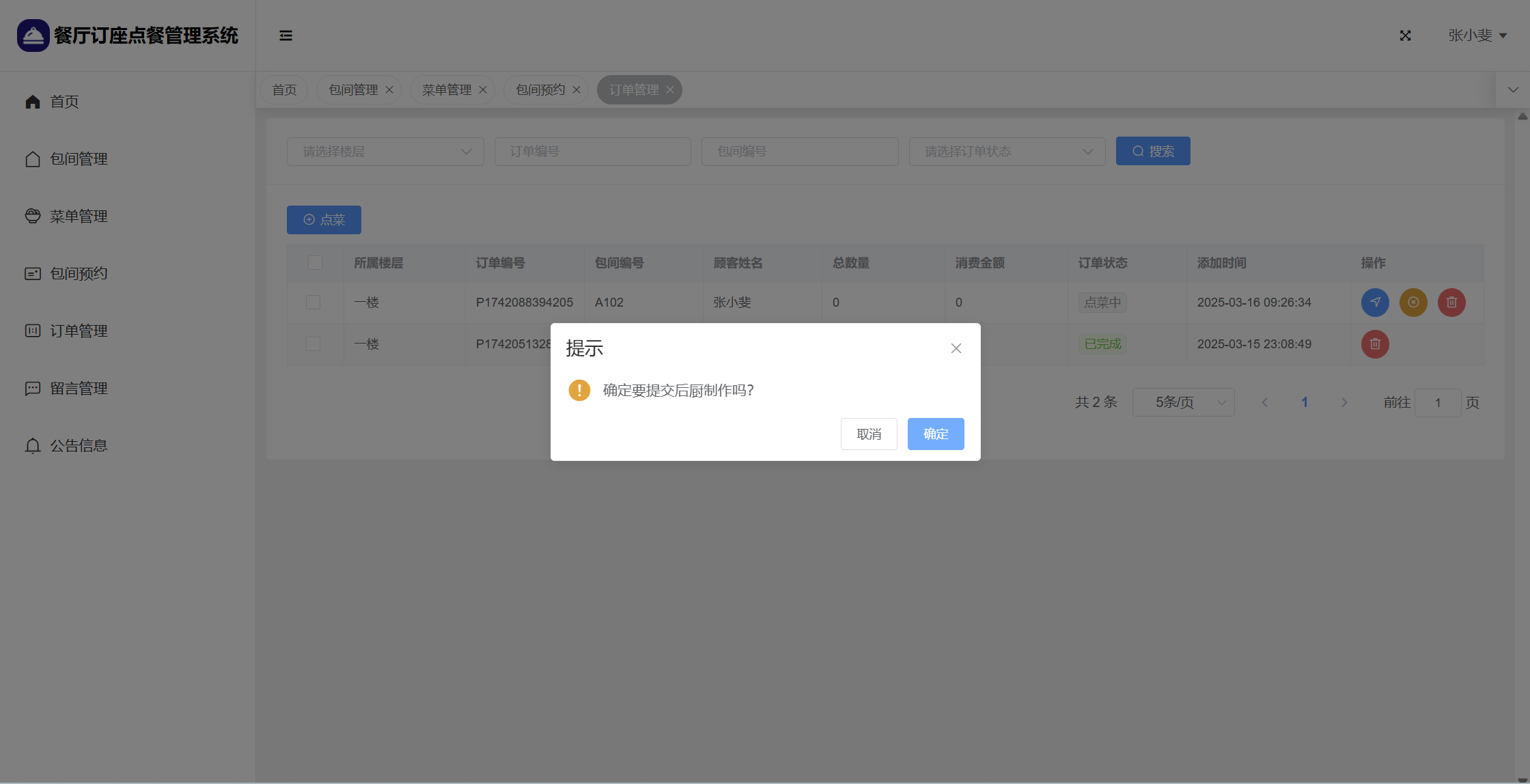Click 取消 to cancel the prompt

pyautogui.click(x=868, y=434)
